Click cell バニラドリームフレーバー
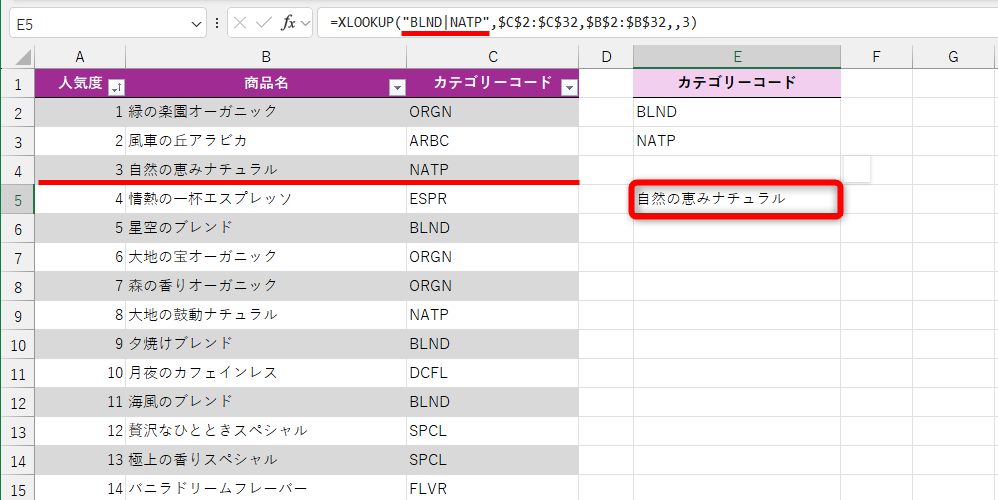The image size is (998, 500). tap(266, 489)
